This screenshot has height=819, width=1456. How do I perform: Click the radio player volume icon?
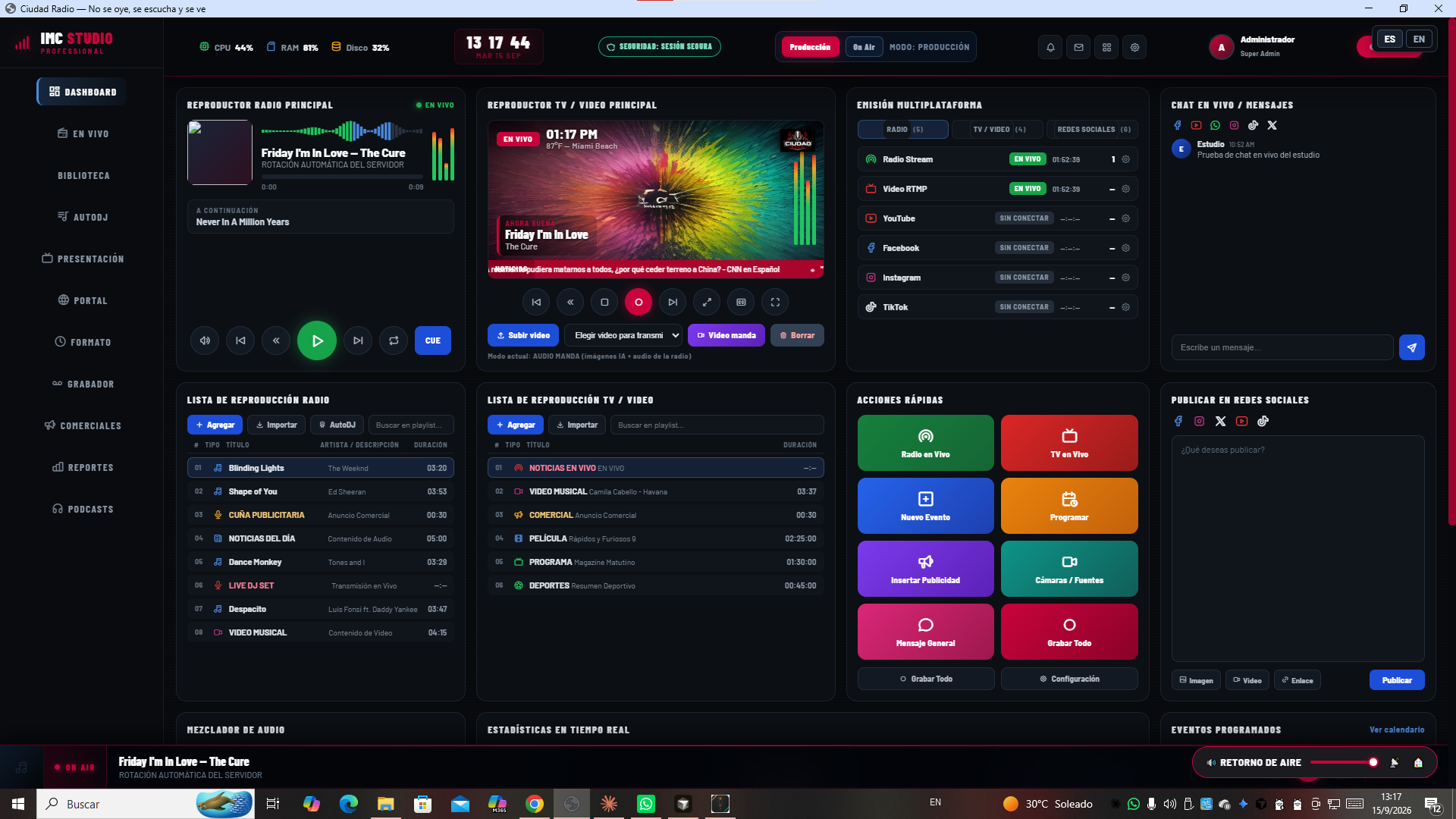[x=205, y=340]
